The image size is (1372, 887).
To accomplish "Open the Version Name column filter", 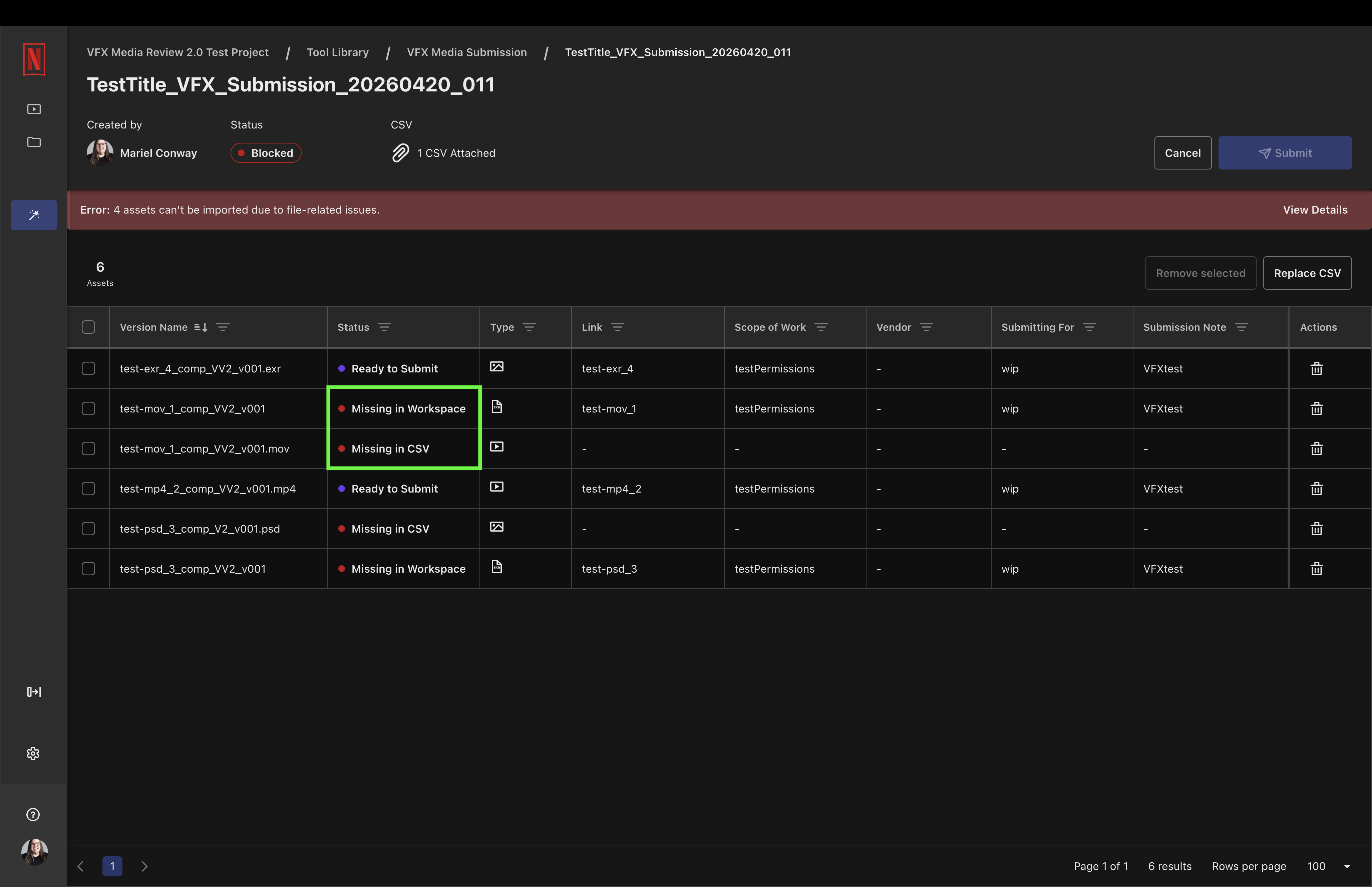I will pyautogui.click(x=223, y=327).
